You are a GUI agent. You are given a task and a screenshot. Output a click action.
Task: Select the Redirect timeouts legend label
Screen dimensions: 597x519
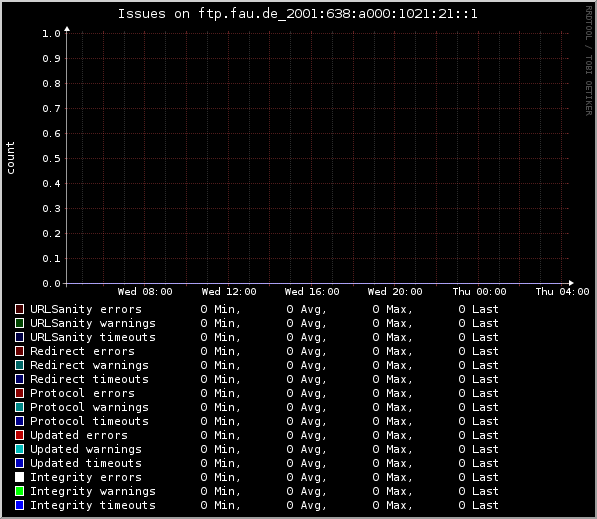point(89,379)
